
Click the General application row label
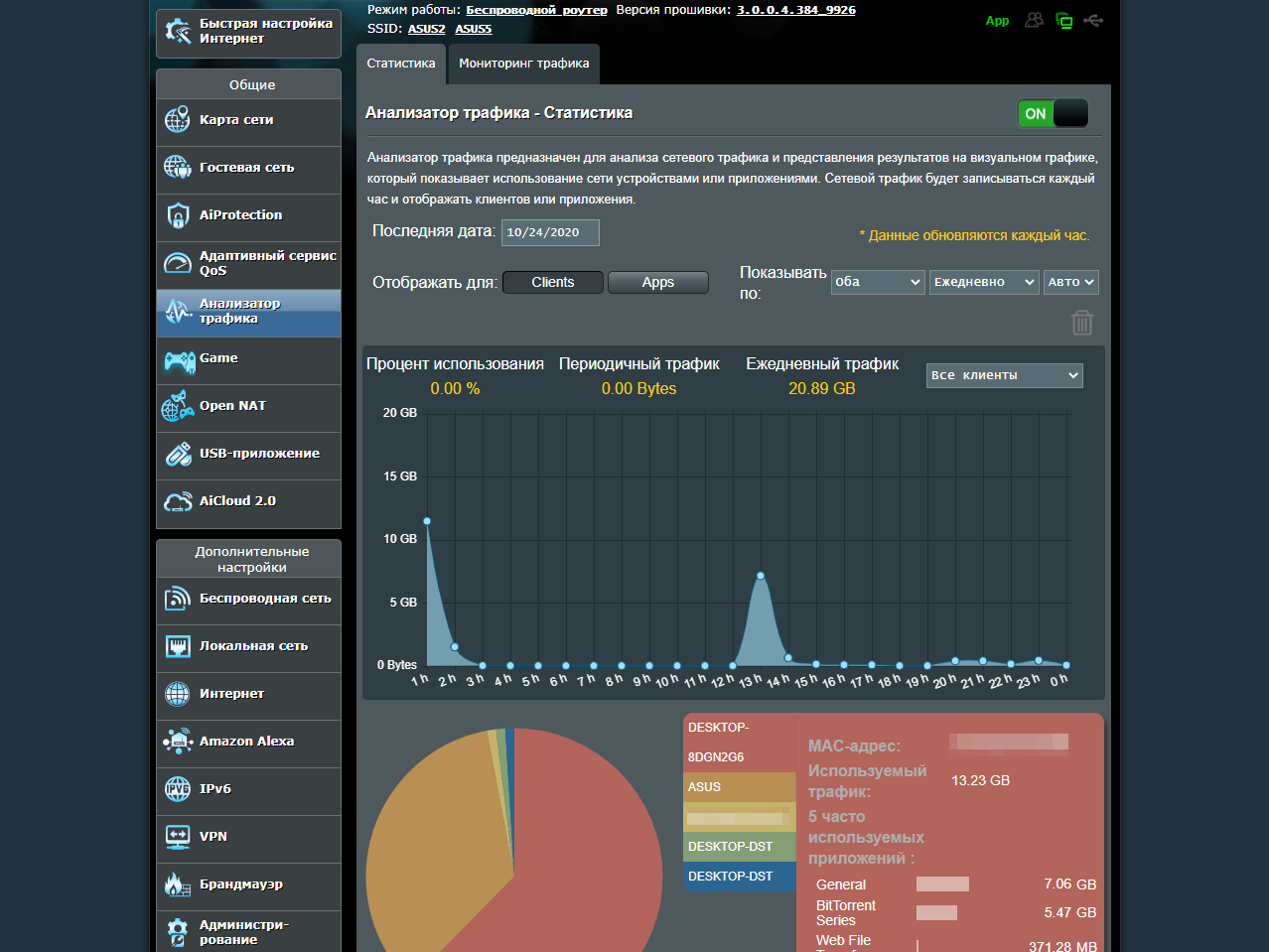[x=841, y=884]
